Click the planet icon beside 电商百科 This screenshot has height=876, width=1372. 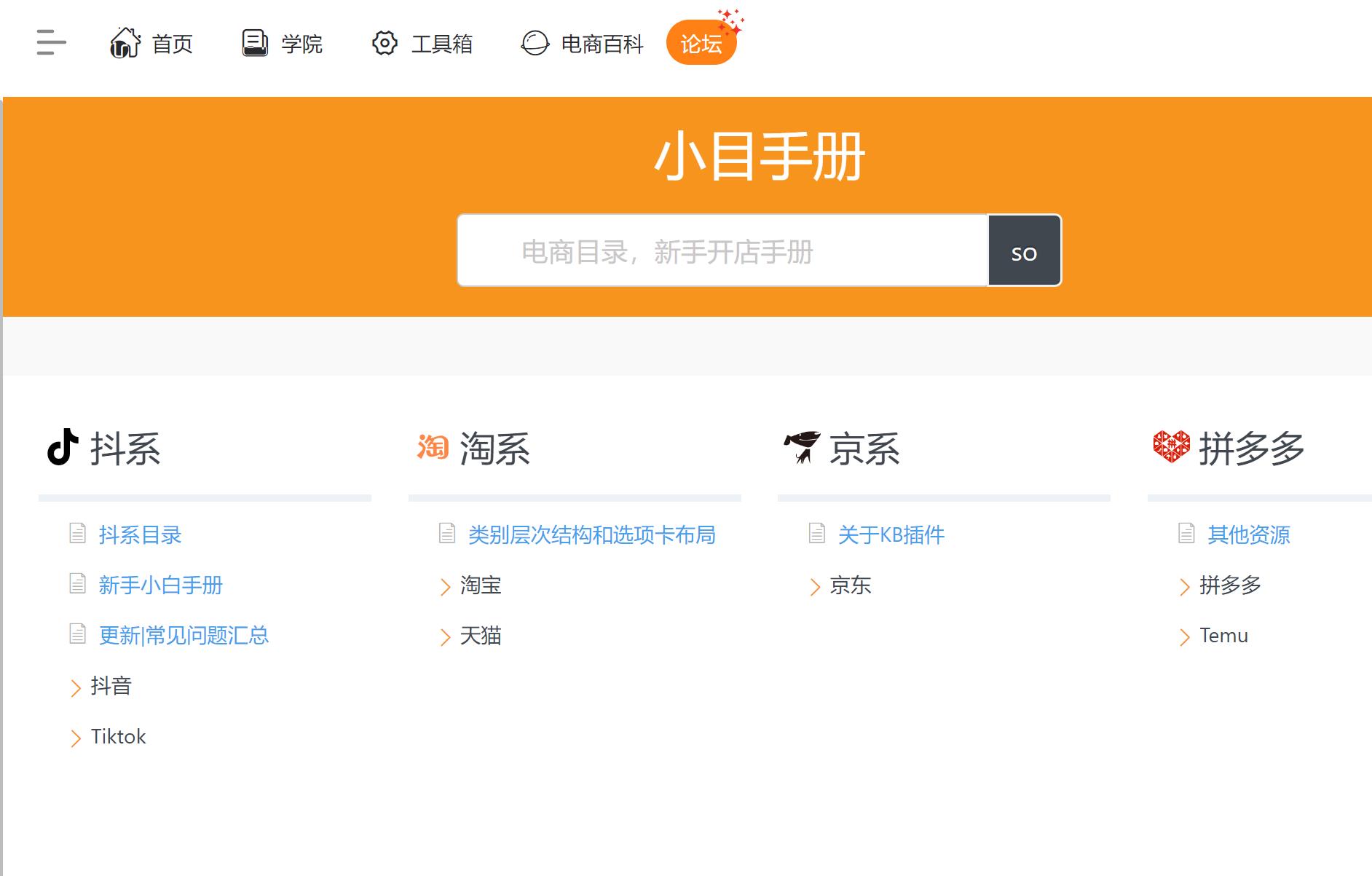point(535,43)
